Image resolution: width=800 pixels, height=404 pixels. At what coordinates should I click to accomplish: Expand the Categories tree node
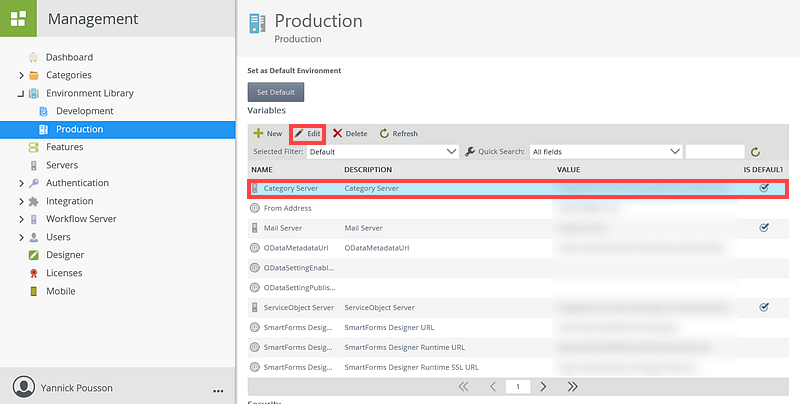(x=21, y=75)
